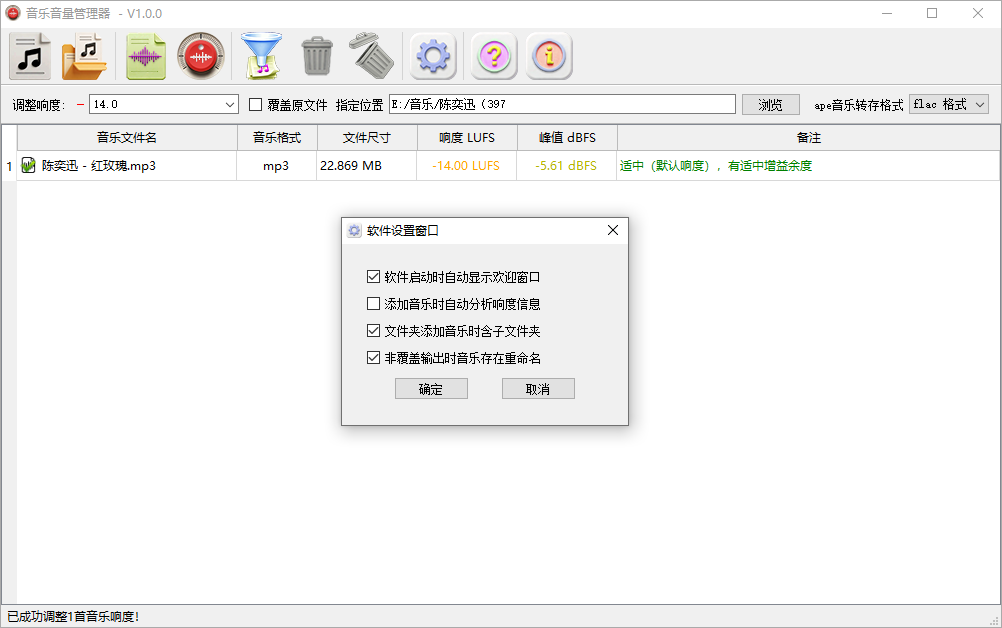Sort by the 响度 LUFS column header
The image size is (1002, 628).
466,137
